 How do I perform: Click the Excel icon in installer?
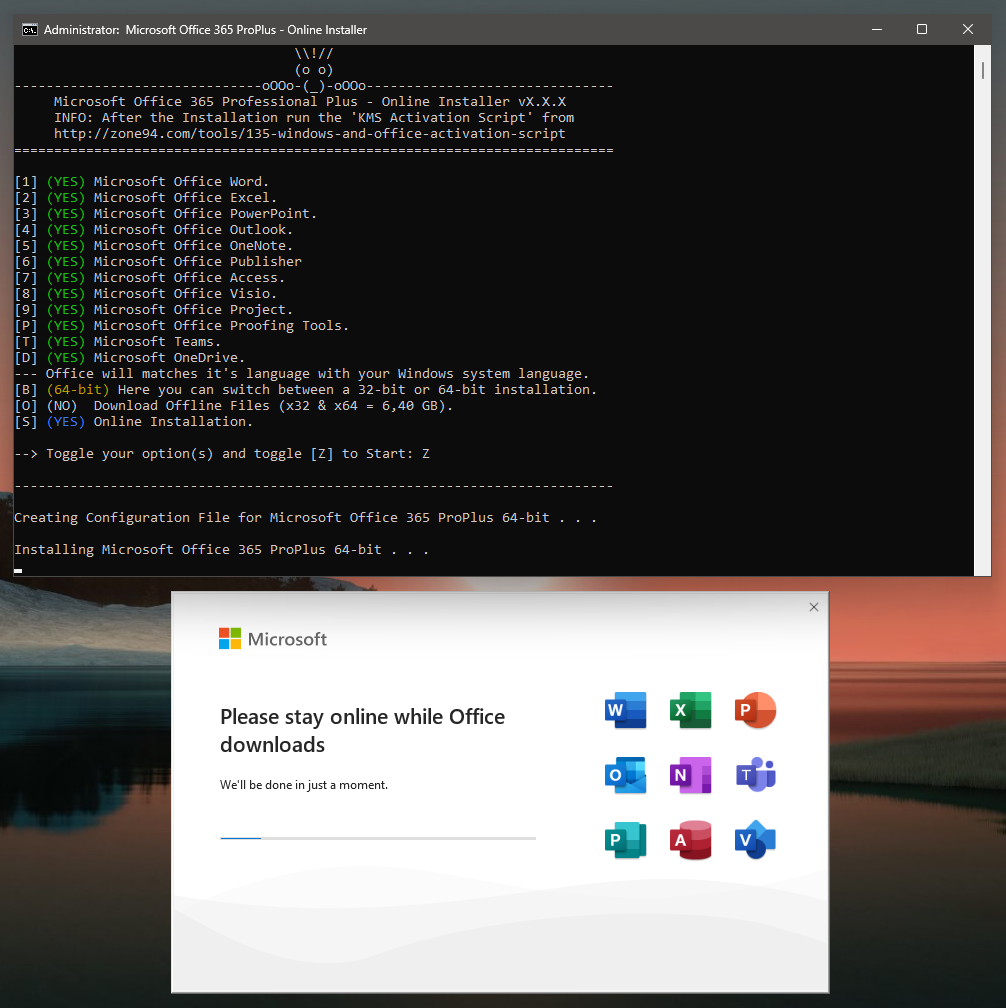690,711
